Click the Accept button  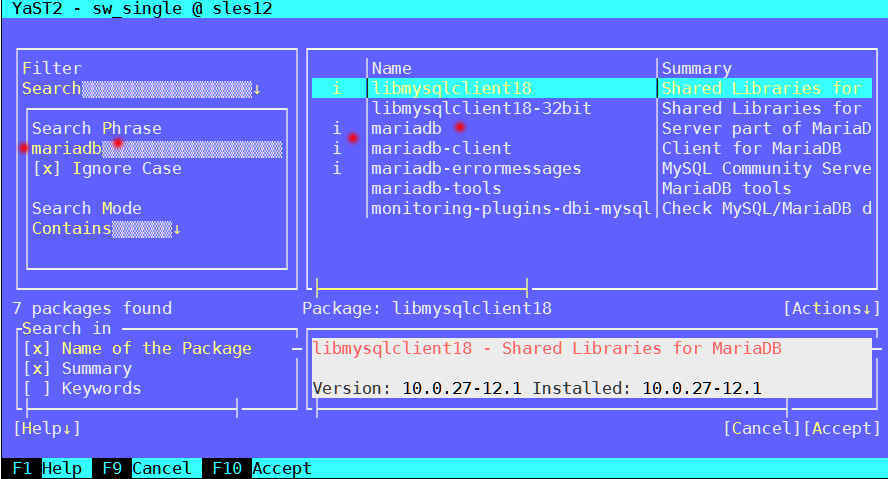coord(842,428)
